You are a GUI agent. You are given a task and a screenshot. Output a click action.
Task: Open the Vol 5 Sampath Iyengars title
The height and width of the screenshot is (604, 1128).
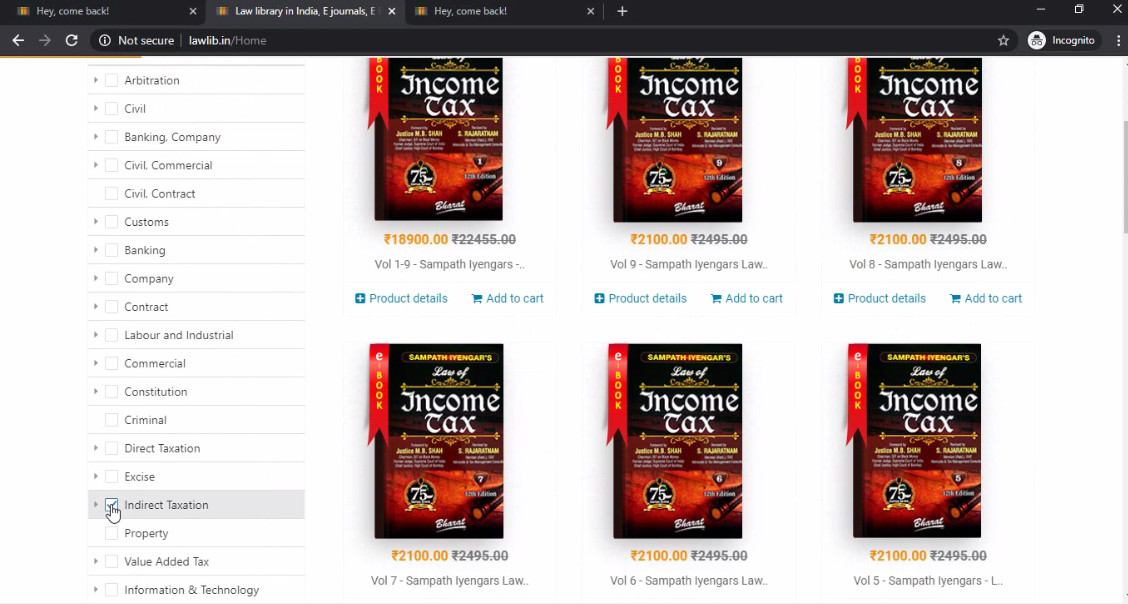tap(928, 580)
